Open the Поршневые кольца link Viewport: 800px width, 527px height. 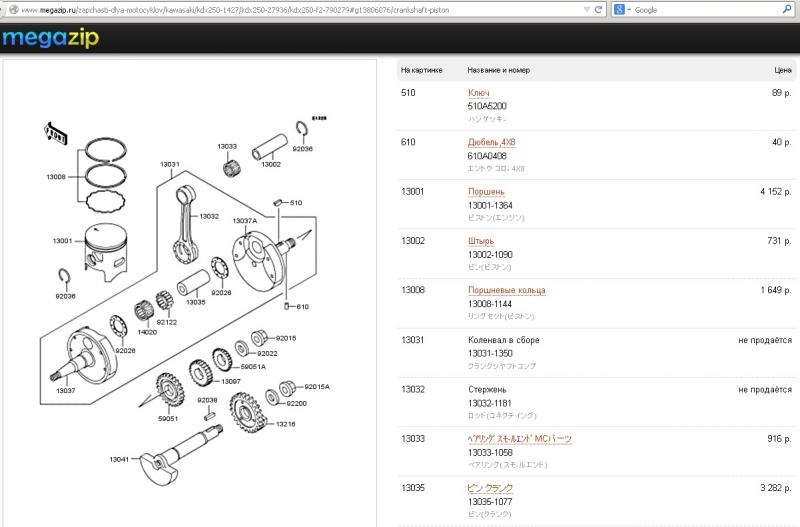[x=506, y=290]
